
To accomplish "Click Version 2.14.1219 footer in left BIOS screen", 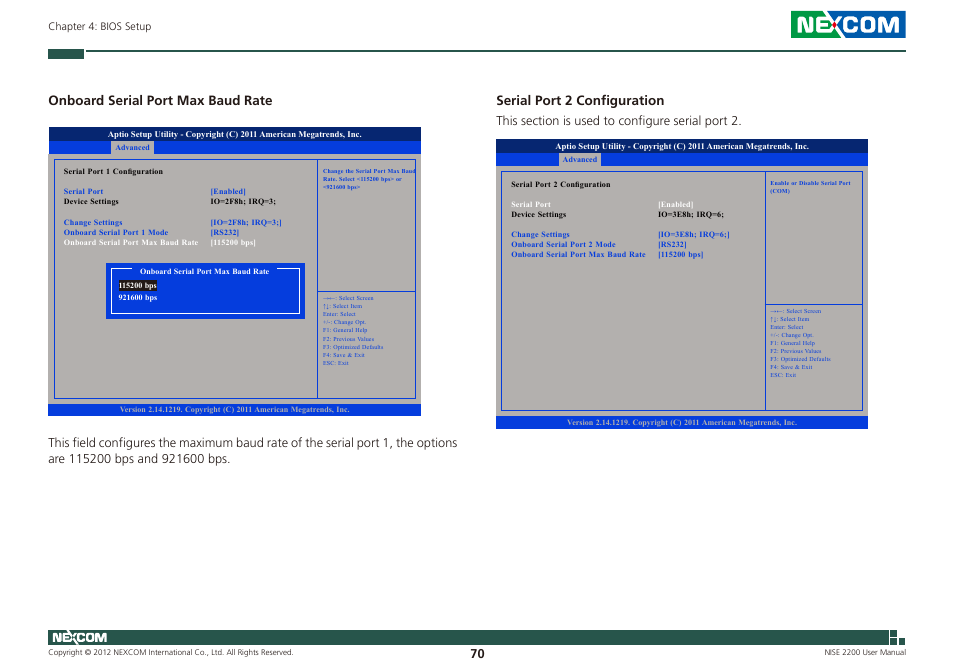I will pyautogui.click(x=234, y=409).
